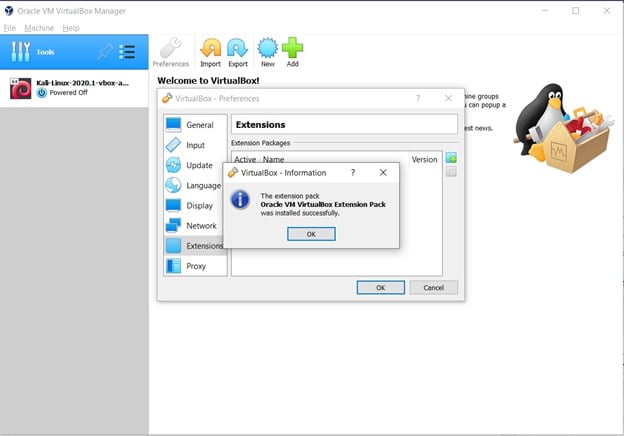Screen dimensions: 624x436
Task: Click the Powered Off status icon
Action: click(x=42, y=93)
